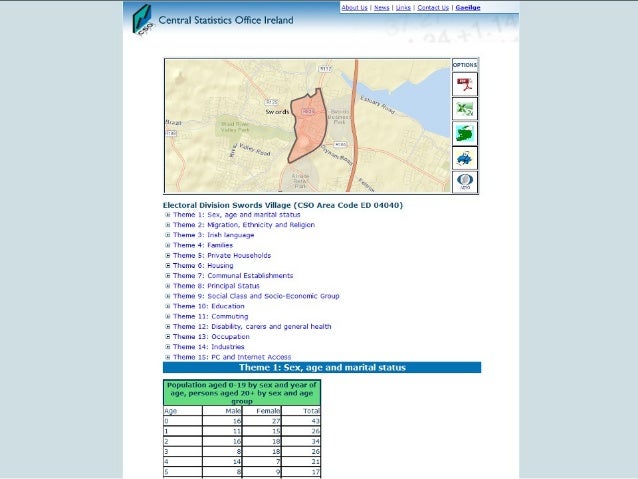Screen dimensions: 638x479
Task: Open the News link
Action: [x=382, y=7]
